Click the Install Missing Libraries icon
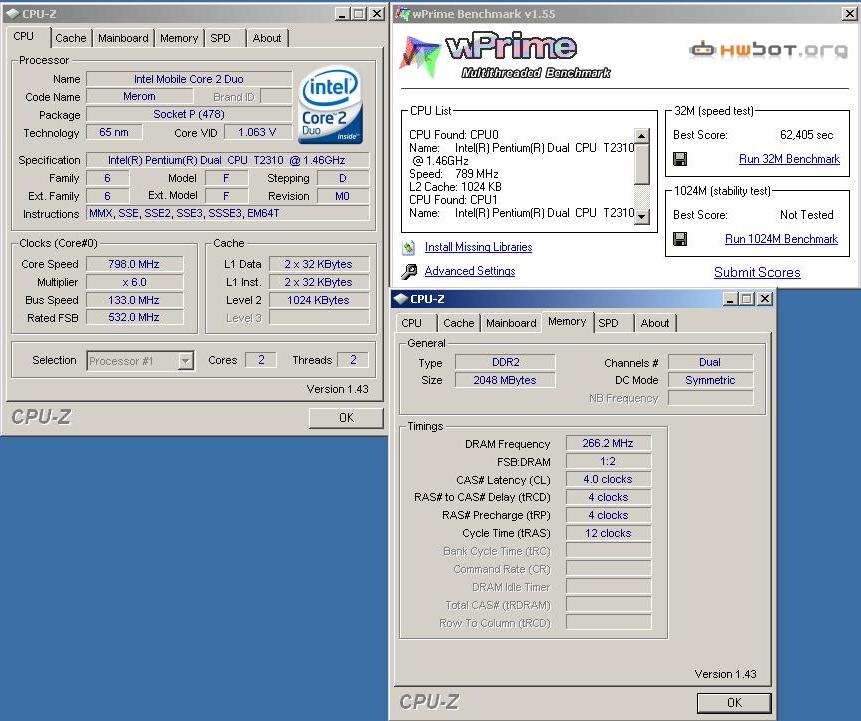 pyautogui.click(x=408, y=248)
